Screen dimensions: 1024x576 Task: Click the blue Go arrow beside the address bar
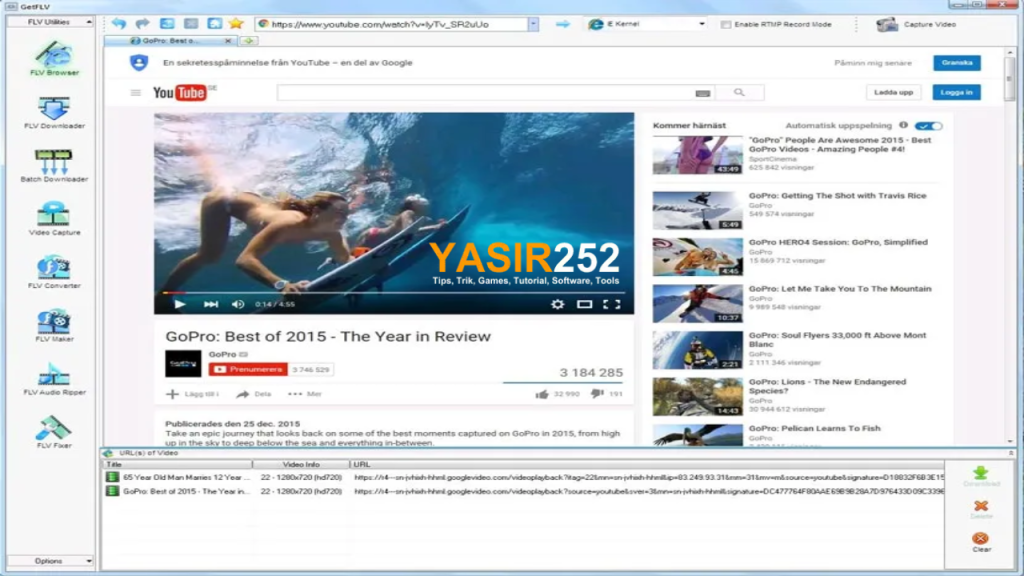point(563,24)
